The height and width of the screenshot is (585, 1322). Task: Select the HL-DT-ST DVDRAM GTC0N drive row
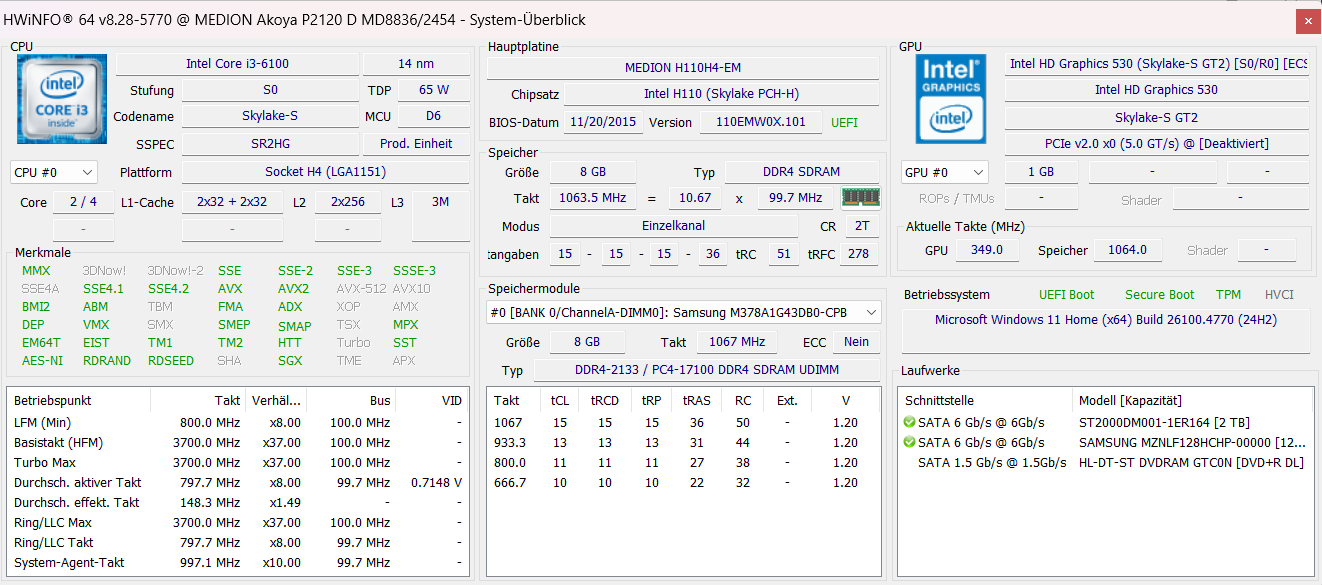click(x=1105, y=463)
